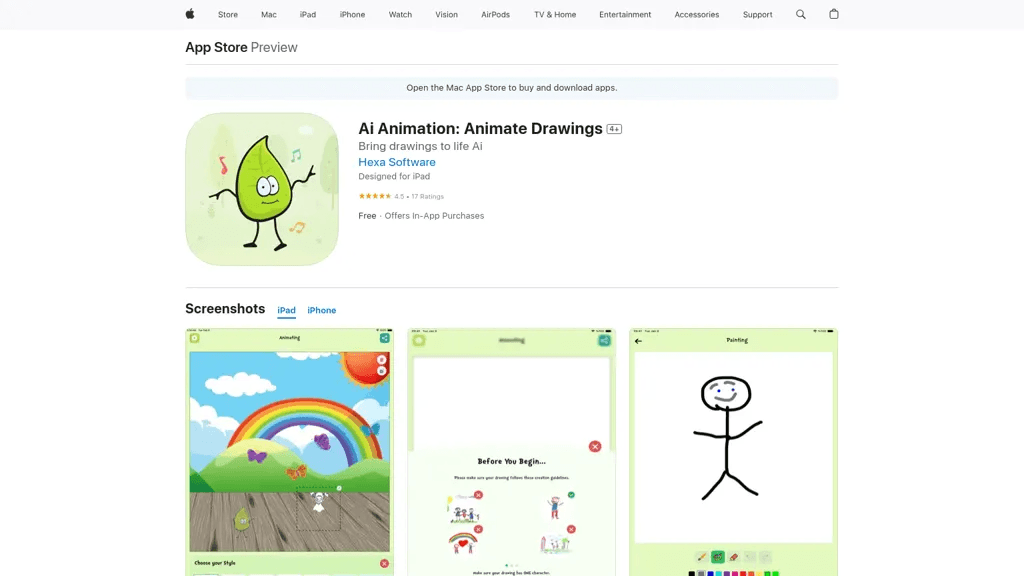
Task: Click the Apple logo icon
Action: point(190,14)
